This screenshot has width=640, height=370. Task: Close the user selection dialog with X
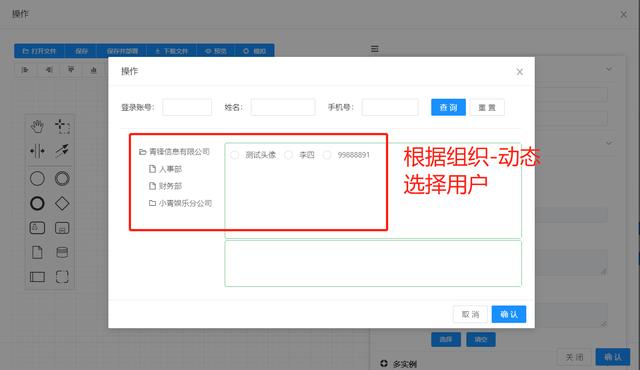(x=520, y=72)
